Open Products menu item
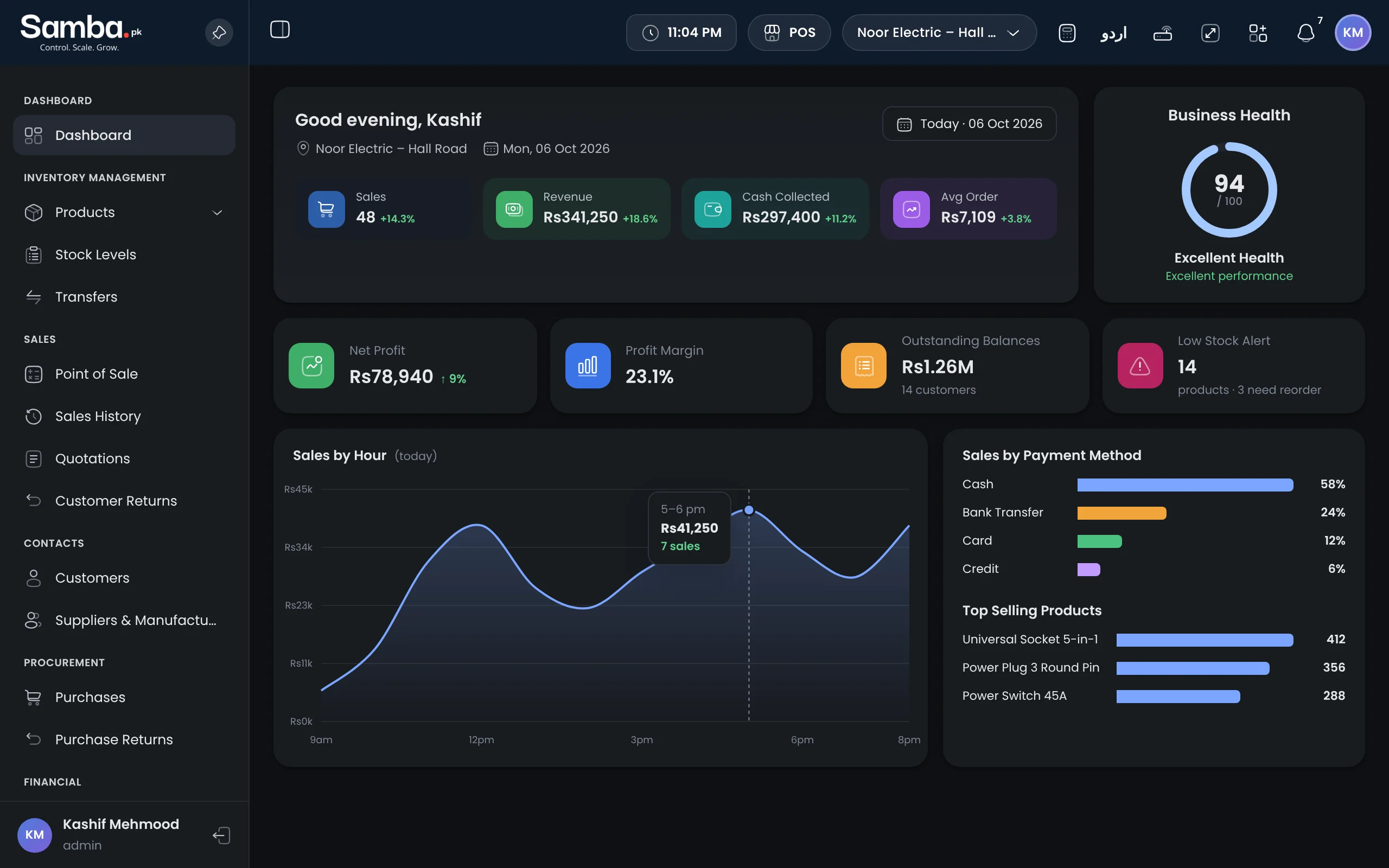 [124, 213]
